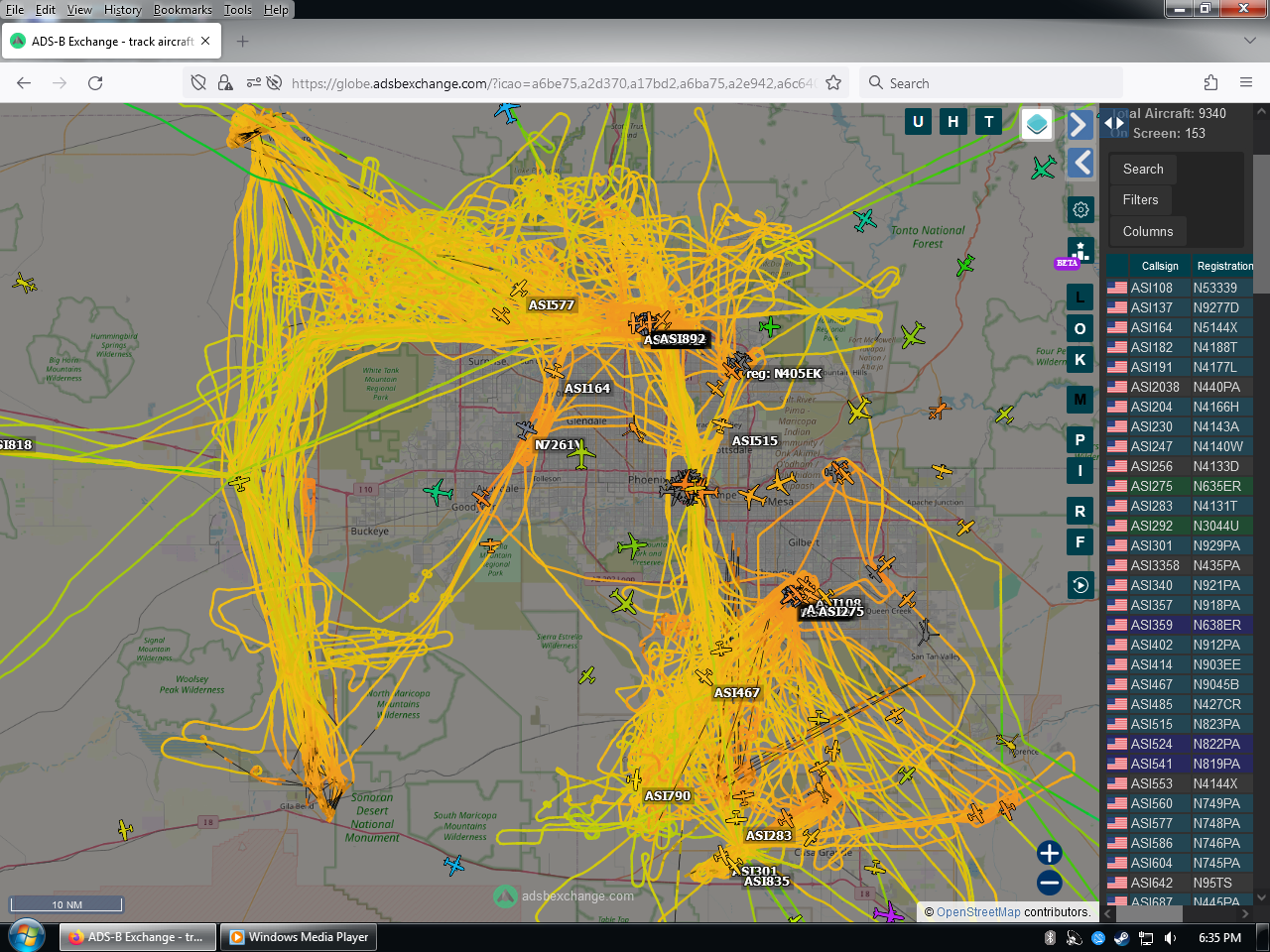Sort the table by Registration column
1270x952 pixels.
pyautogui.click(x=1225, y=266)
